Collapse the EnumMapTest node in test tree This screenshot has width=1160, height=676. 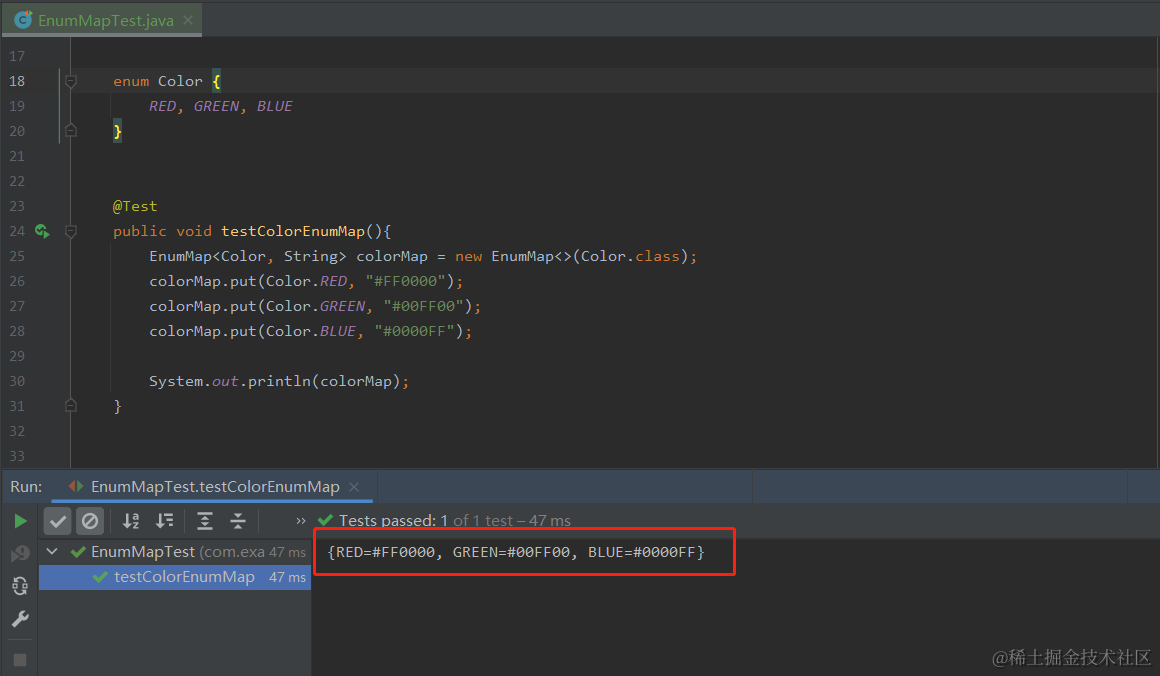pyautogui.click(x=52, y=551)
